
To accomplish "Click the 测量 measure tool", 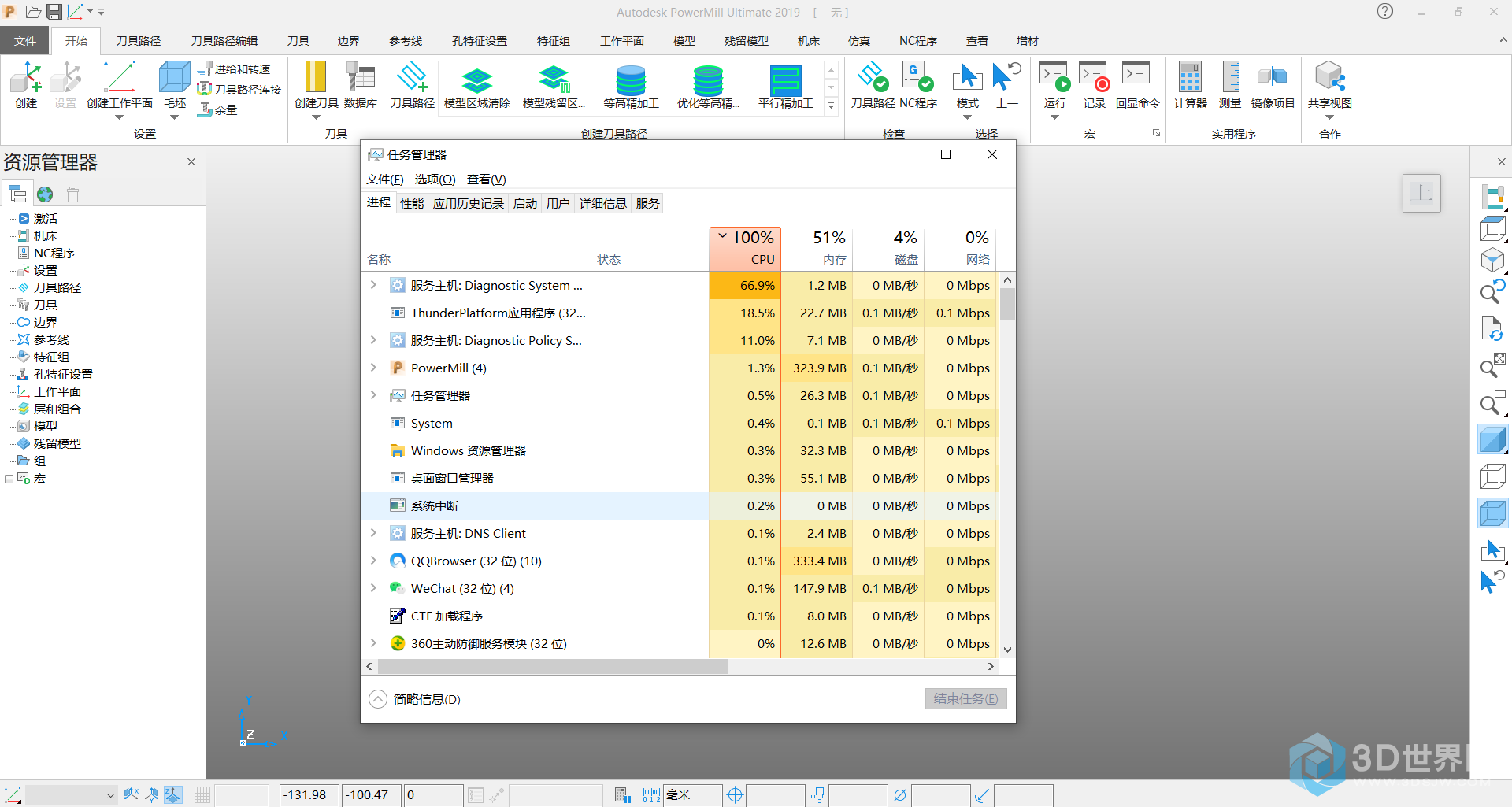I will (x=1229, y=86).
